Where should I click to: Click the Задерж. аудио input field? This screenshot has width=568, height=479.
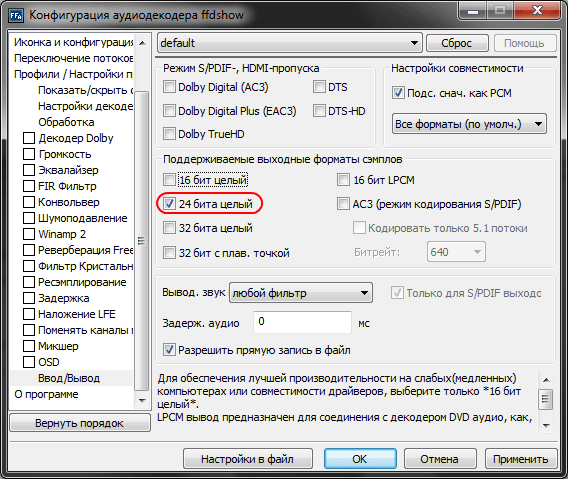(302, 322)
